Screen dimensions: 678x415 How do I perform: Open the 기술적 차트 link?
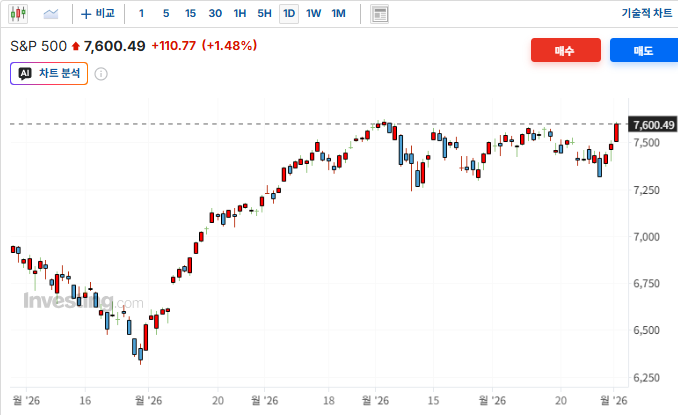pos(647,13)
